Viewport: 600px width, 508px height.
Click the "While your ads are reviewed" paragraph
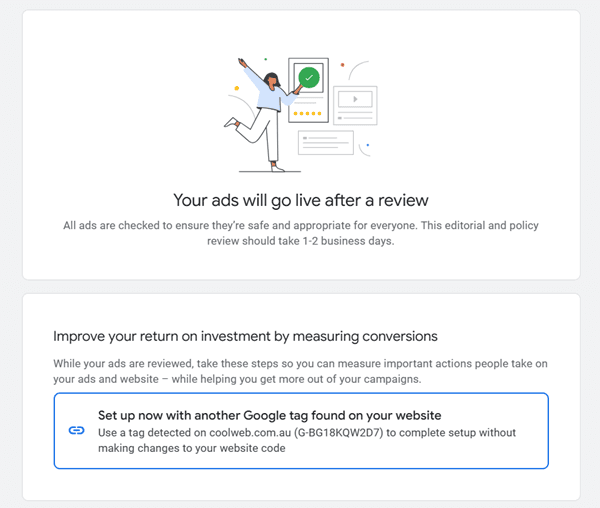click(x=300, y=369)
